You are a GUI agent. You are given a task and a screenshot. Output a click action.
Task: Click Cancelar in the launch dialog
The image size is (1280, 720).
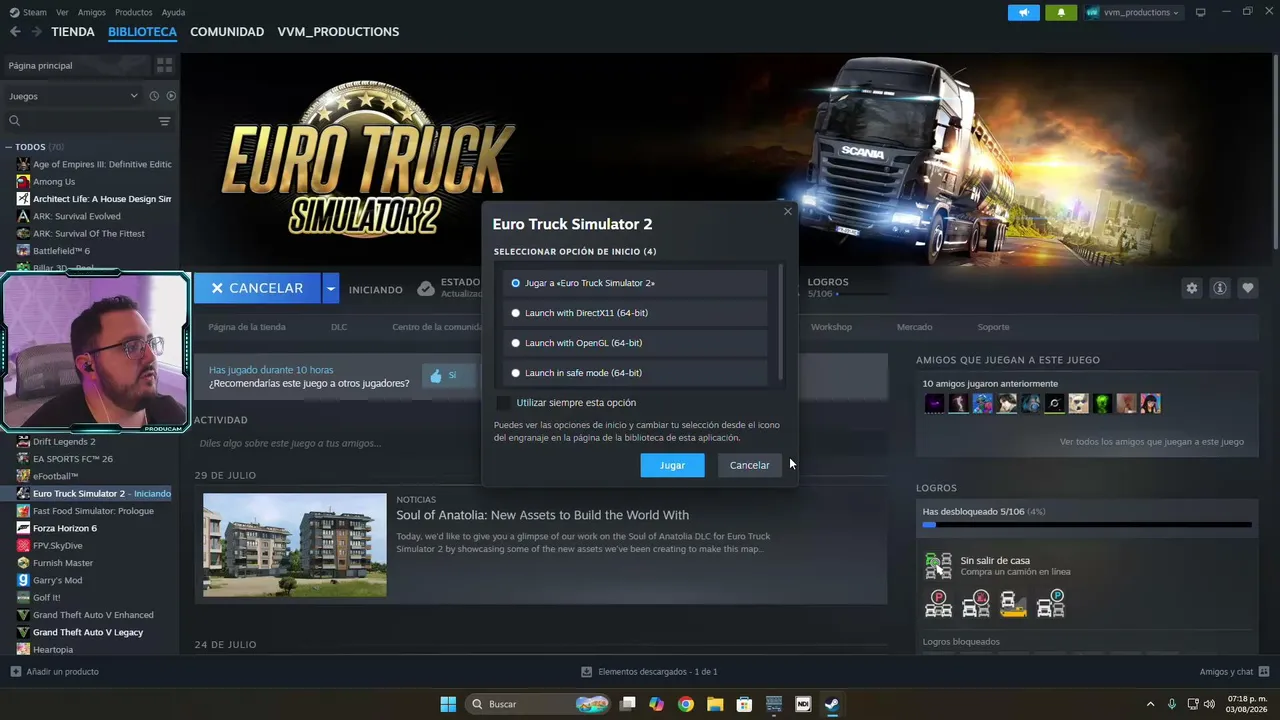click(x=749, y=465)
